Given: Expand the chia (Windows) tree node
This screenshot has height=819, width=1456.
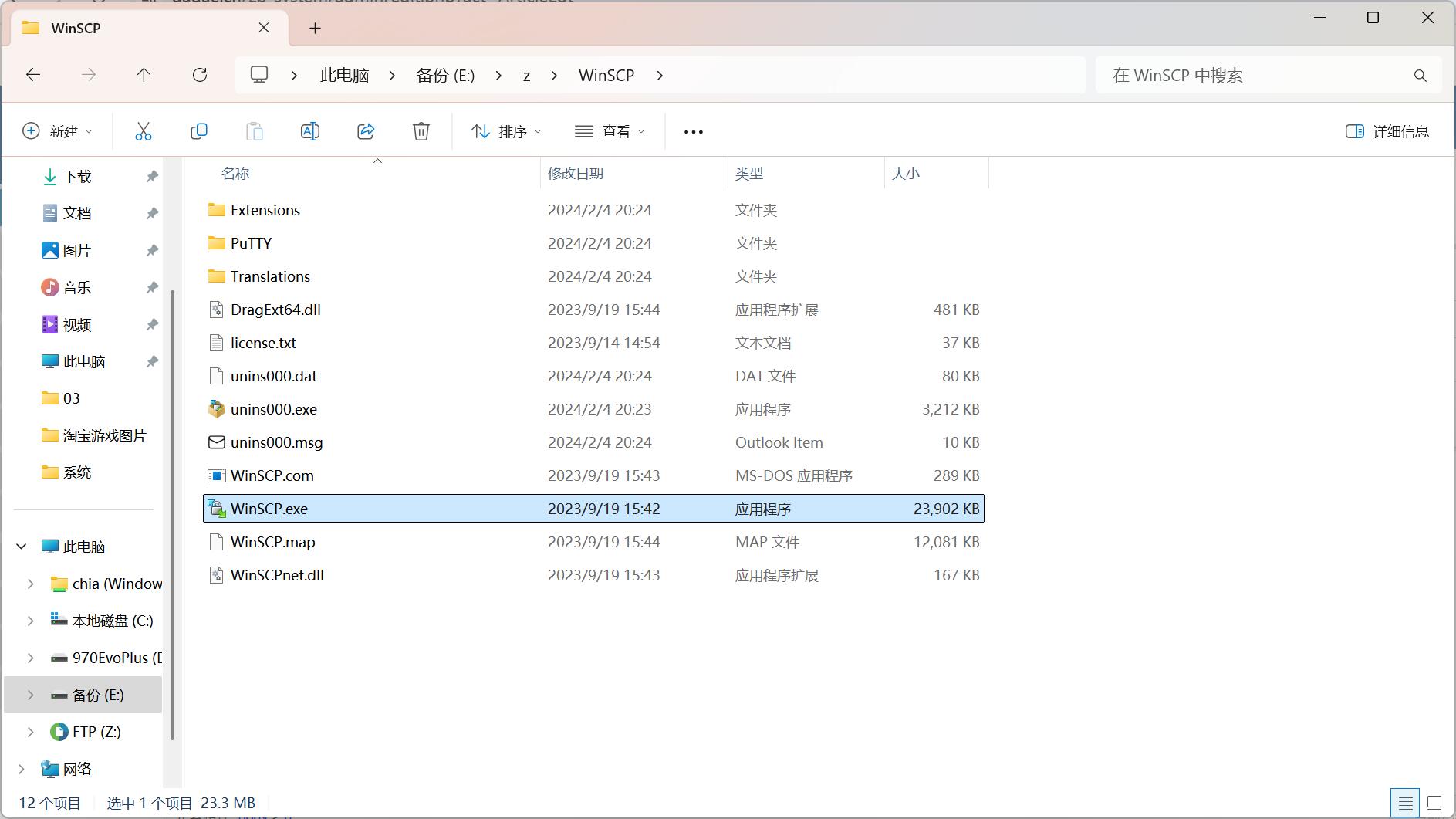Looking at the screenshot, I should coord(31,584).
